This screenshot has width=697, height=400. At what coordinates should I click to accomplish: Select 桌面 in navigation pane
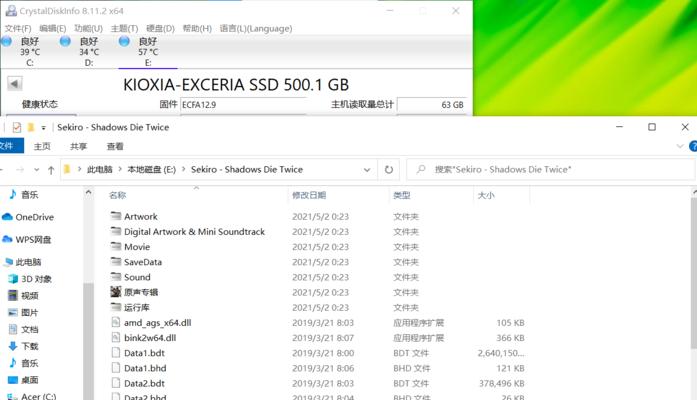(24, 380)
